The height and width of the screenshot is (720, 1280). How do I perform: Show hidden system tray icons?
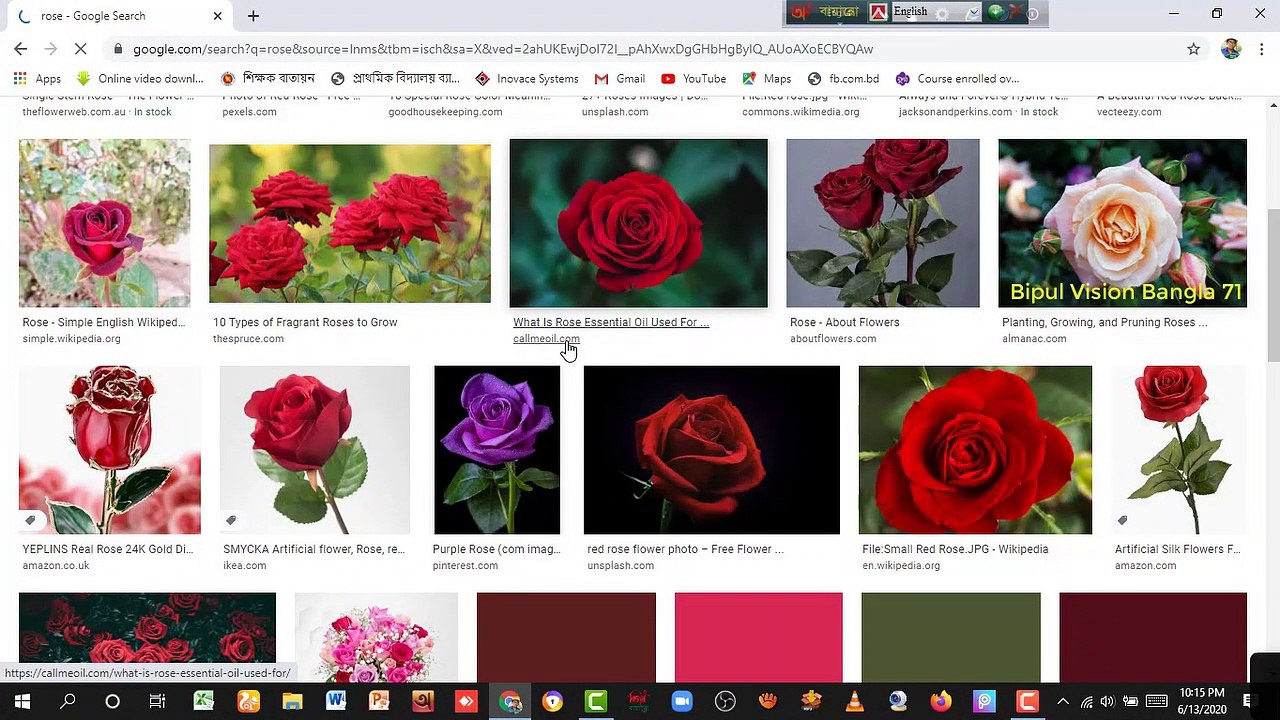tap(1062, 701)
